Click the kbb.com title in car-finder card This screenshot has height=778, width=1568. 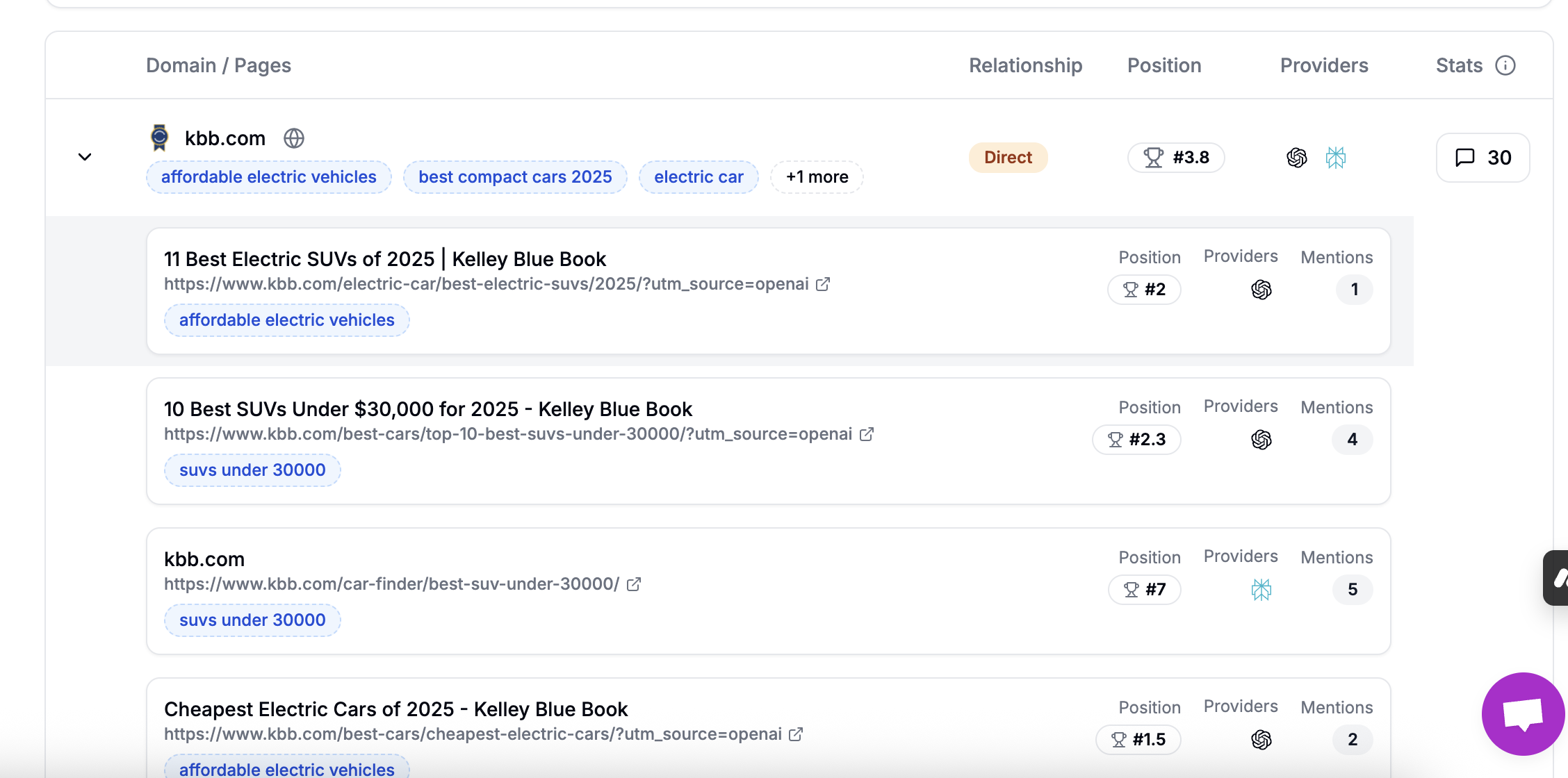pyautogui.click(x=204, y=559)
